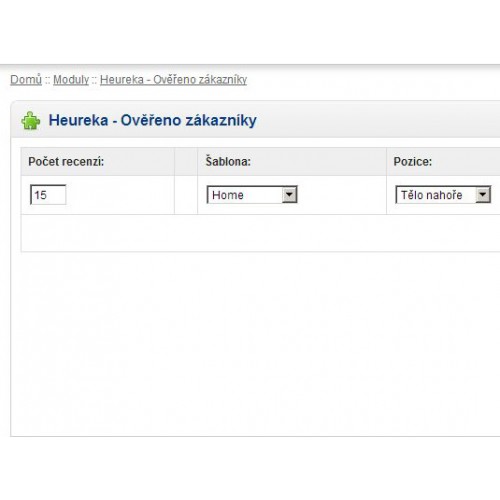The width and height of the screenshot is (500, 500).
Task: Go to the Domů breadcrumb link
Action: [x=26, y=80]
